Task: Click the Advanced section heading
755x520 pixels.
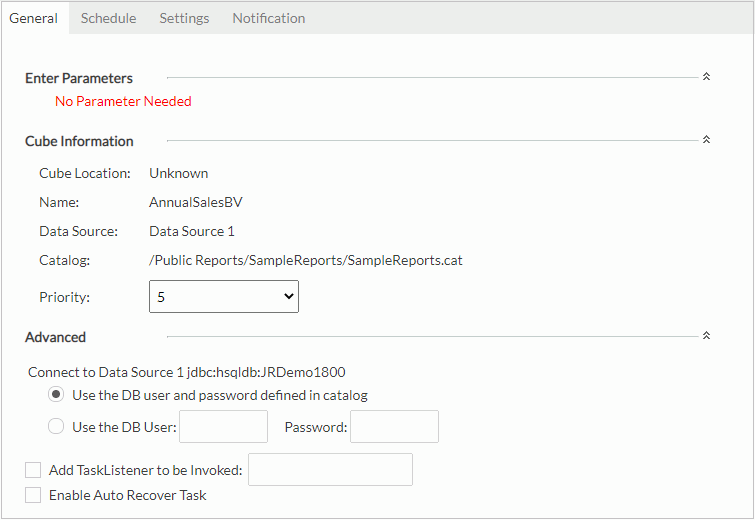Action: 56,337
